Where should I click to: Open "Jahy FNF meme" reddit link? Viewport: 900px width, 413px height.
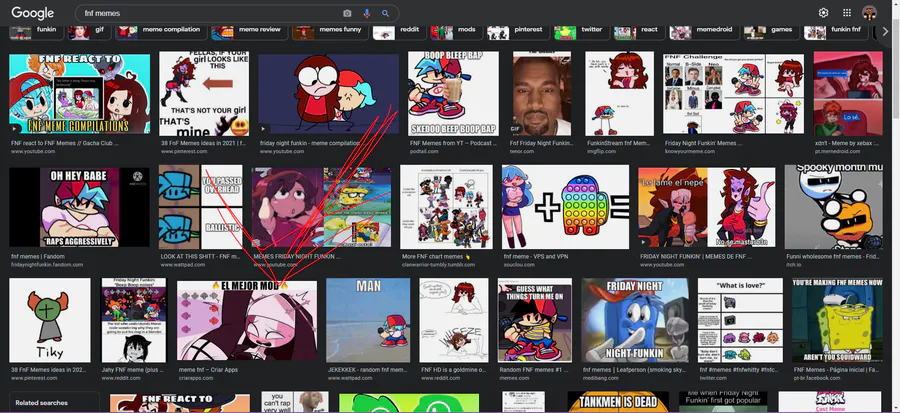pos(133,370)
